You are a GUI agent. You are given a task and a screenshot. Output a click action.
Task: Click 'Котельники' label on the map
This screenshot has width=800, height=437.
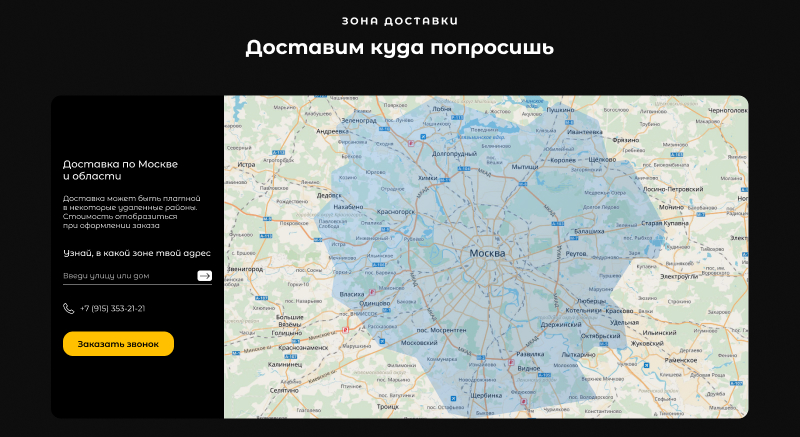coord(584,311)
